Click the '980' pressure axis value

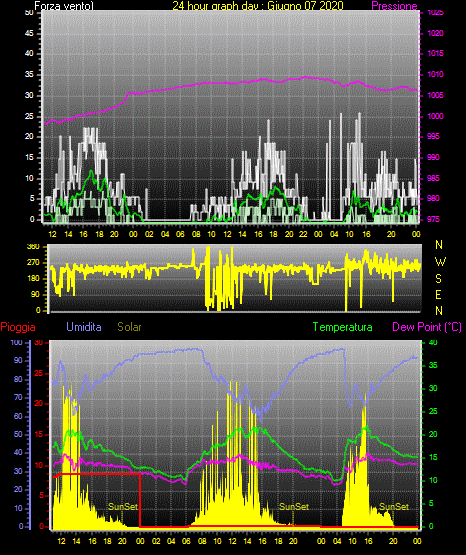pyautogui.click(x=433, y=198)
